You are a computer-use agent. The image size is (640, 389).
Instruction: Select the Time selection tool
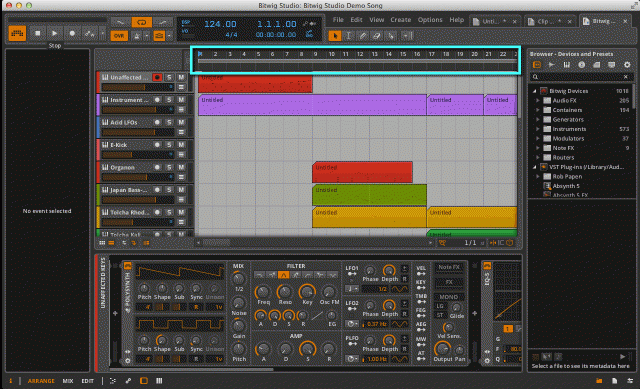pyautogui.click(x=349, y=36)
